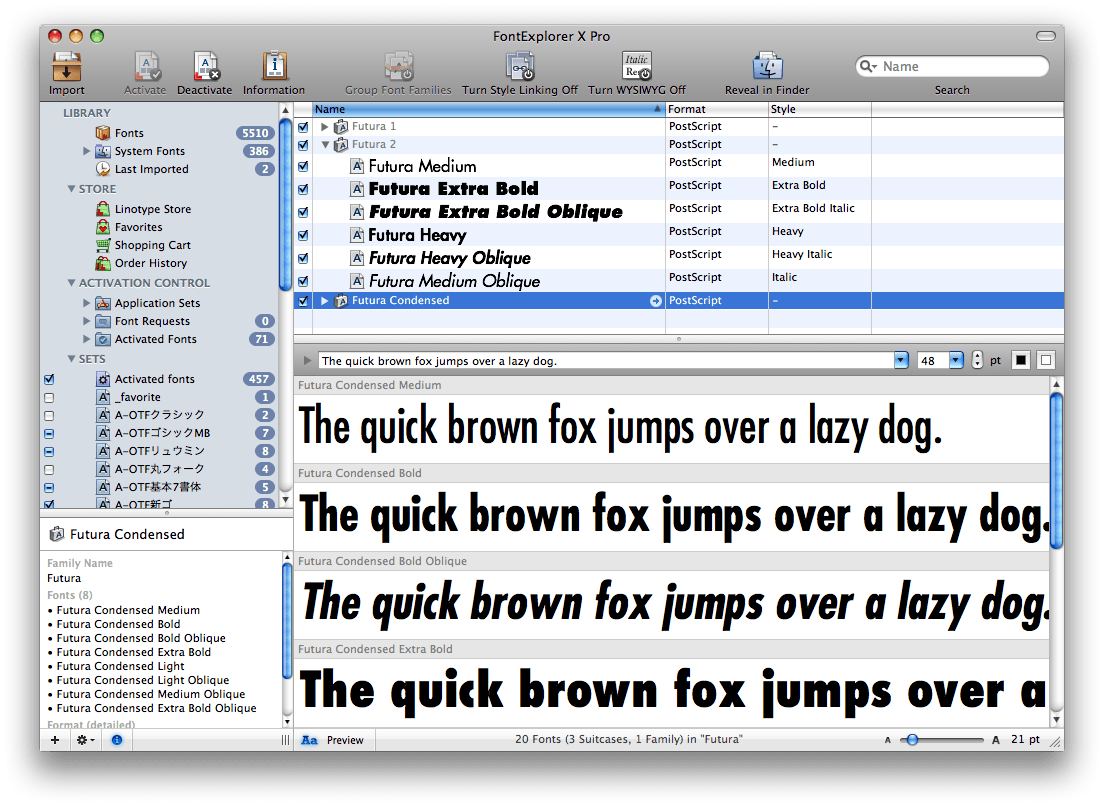Click the add (+) button at bottom left
Screen dimensions: 1104x806
55,740
